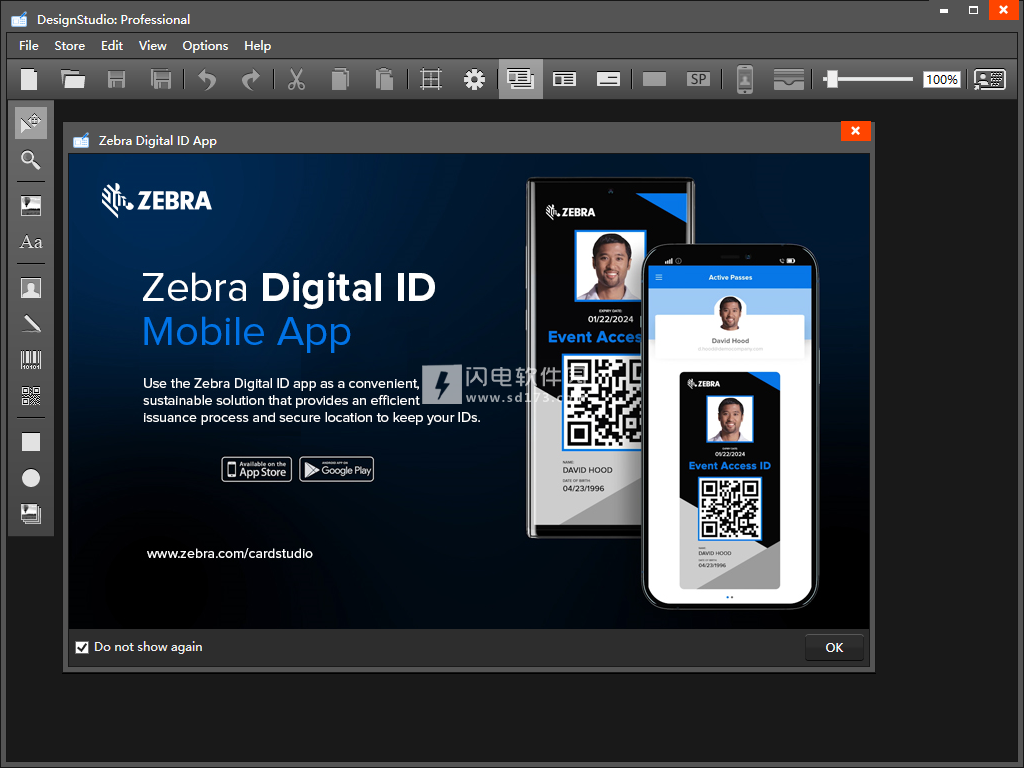The width and height of the screenshot is (1024, 768).
Task: Click the Google Play badge
Action: click(x=336, y=469)
